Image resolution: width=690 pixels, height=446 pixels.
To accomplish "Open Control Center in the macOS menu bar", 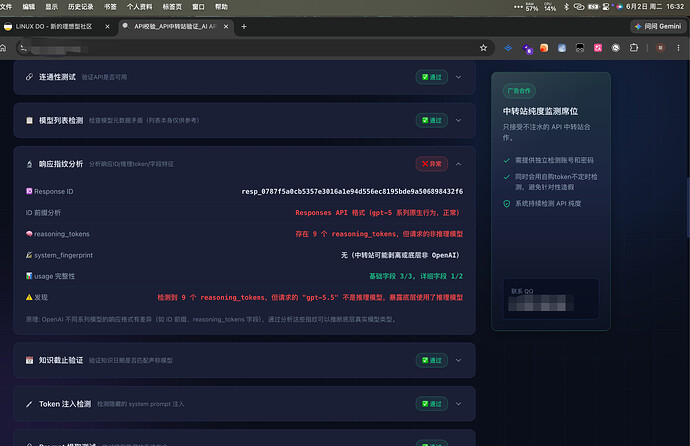I will pyautogui.click(x=606, y=7).
